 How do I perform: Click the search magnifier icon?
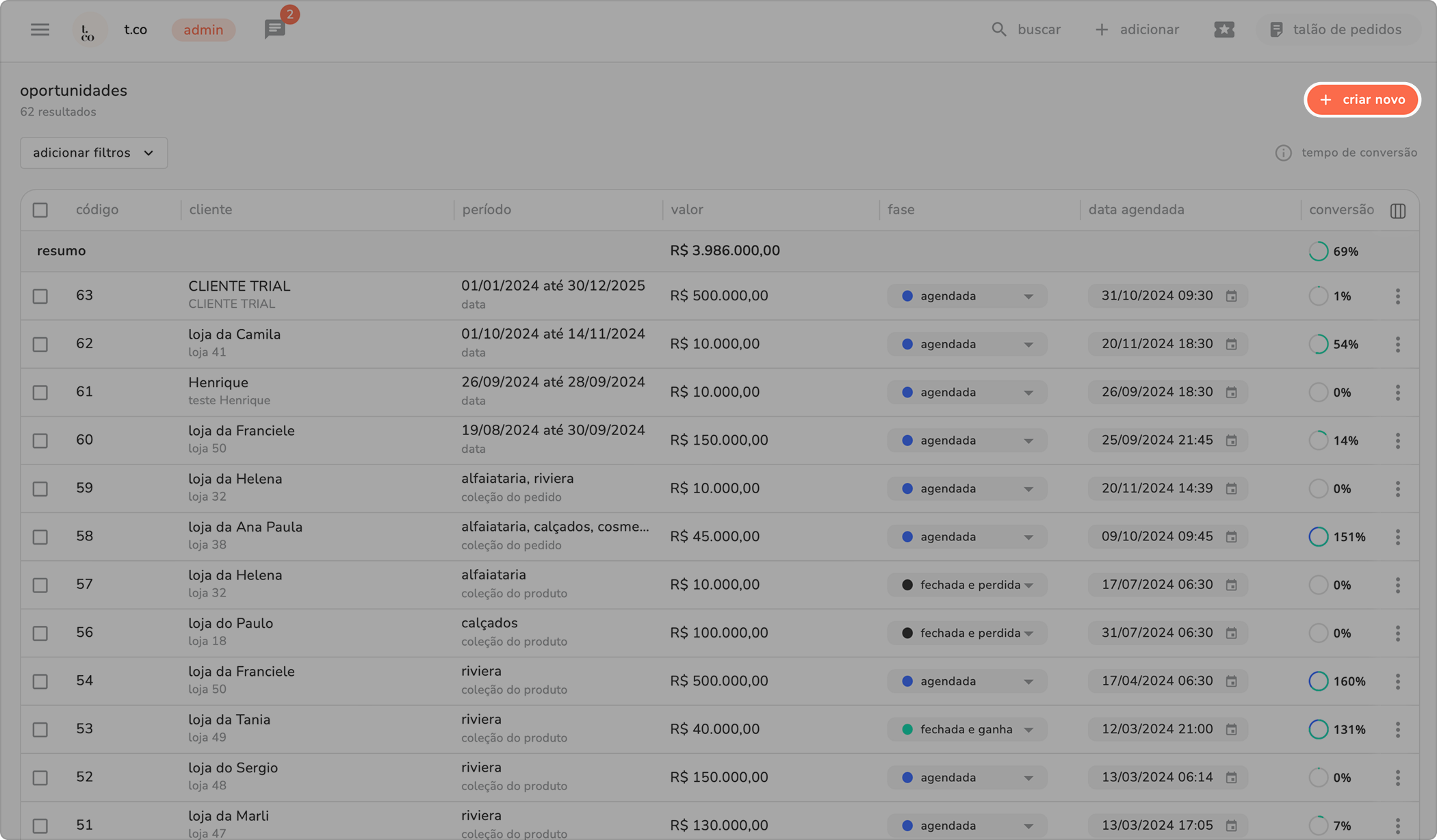[x=999, y=29]
